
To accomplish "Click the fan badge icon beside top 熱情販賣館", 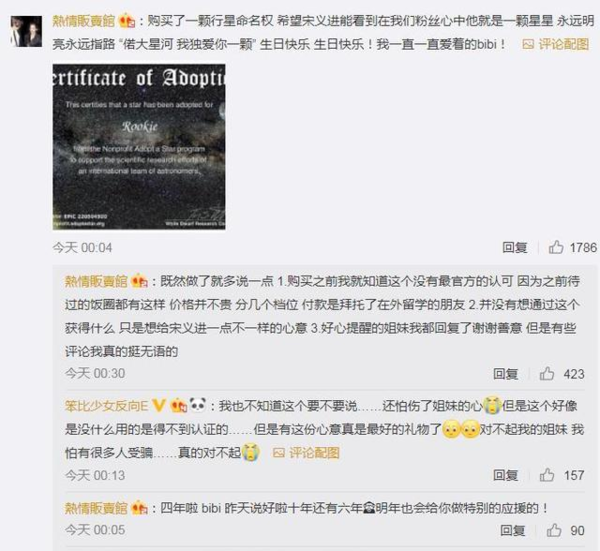I will 127,21.
